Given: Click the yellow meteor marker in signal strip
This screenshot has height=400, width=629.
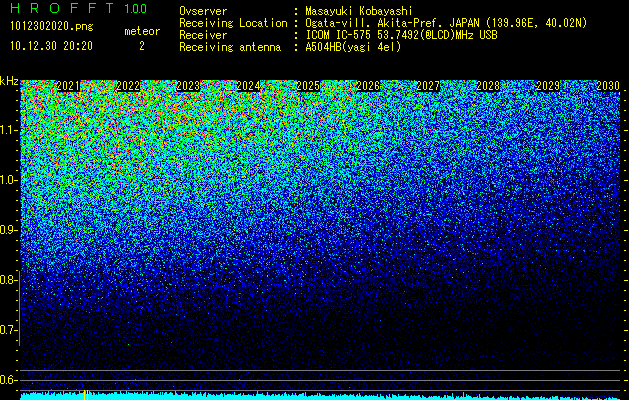Looking at the screenshot, I should click(x=85, y=395).
